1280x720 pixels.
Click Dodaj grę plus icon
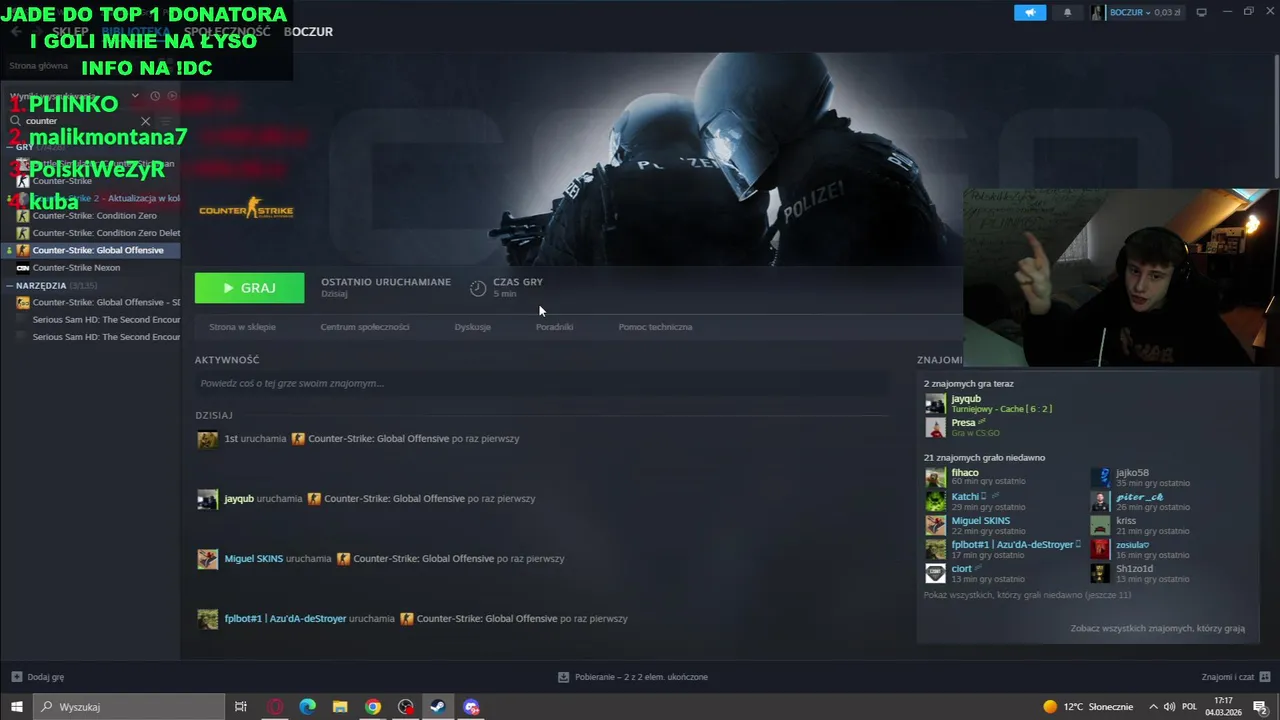coord(16,677)
